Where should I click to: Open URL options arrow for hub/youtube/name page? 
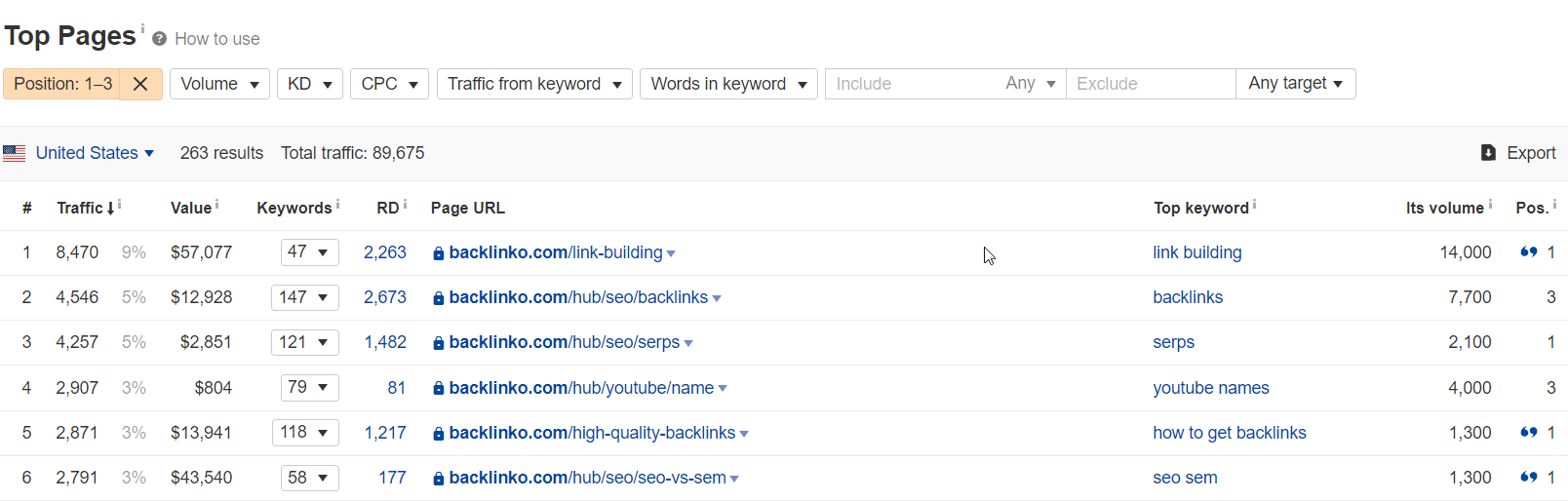pos(723,389)
